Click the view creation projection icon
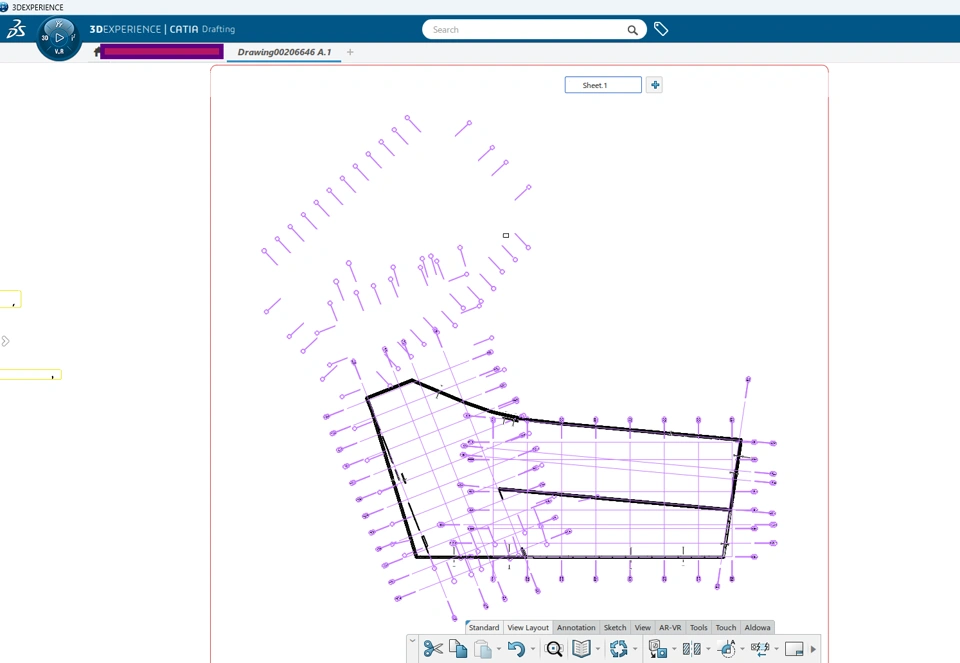The width and height of the screenshot is (960, 663). (658, 648)
